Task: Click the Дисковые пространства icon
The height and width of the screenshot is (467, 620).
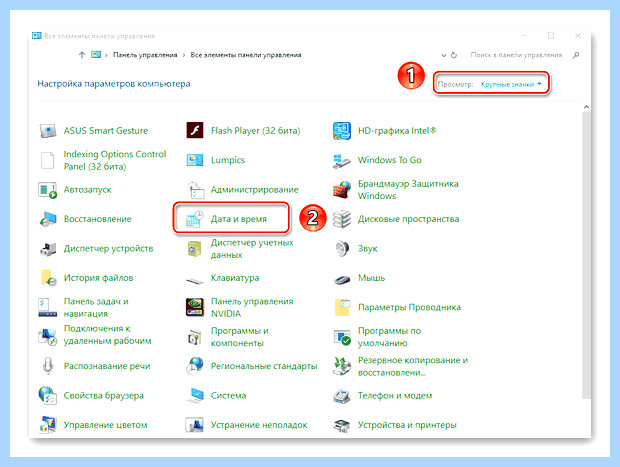Action: (342, 219)
